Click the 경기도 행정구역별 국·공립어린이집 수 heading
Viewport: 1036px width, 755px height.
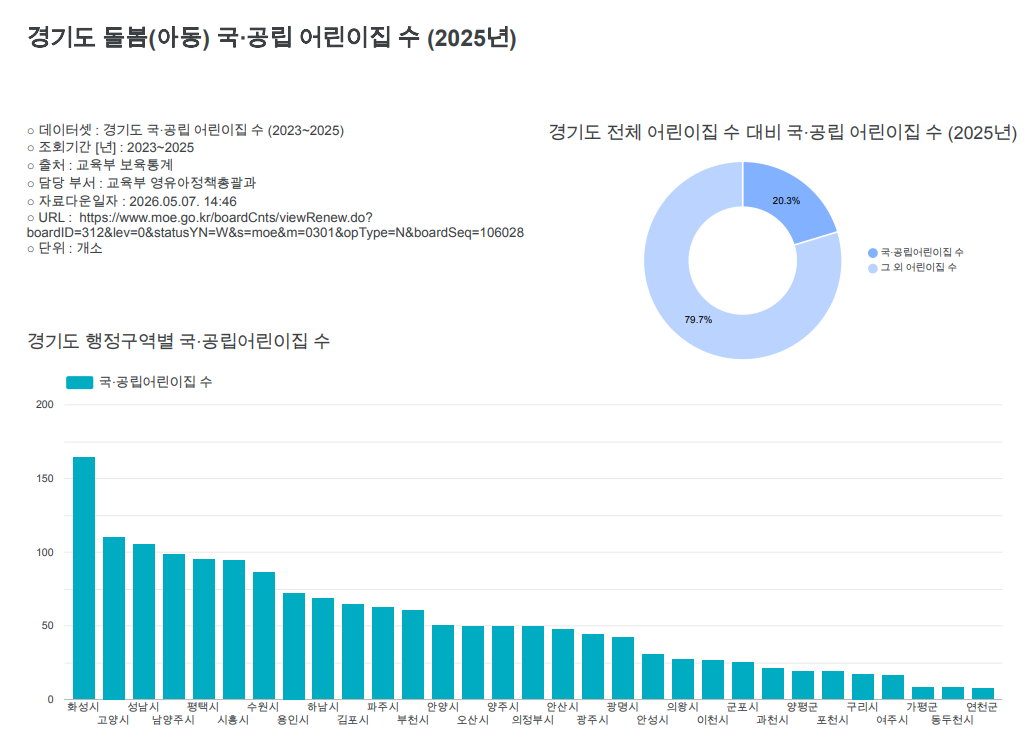[178, 341]
